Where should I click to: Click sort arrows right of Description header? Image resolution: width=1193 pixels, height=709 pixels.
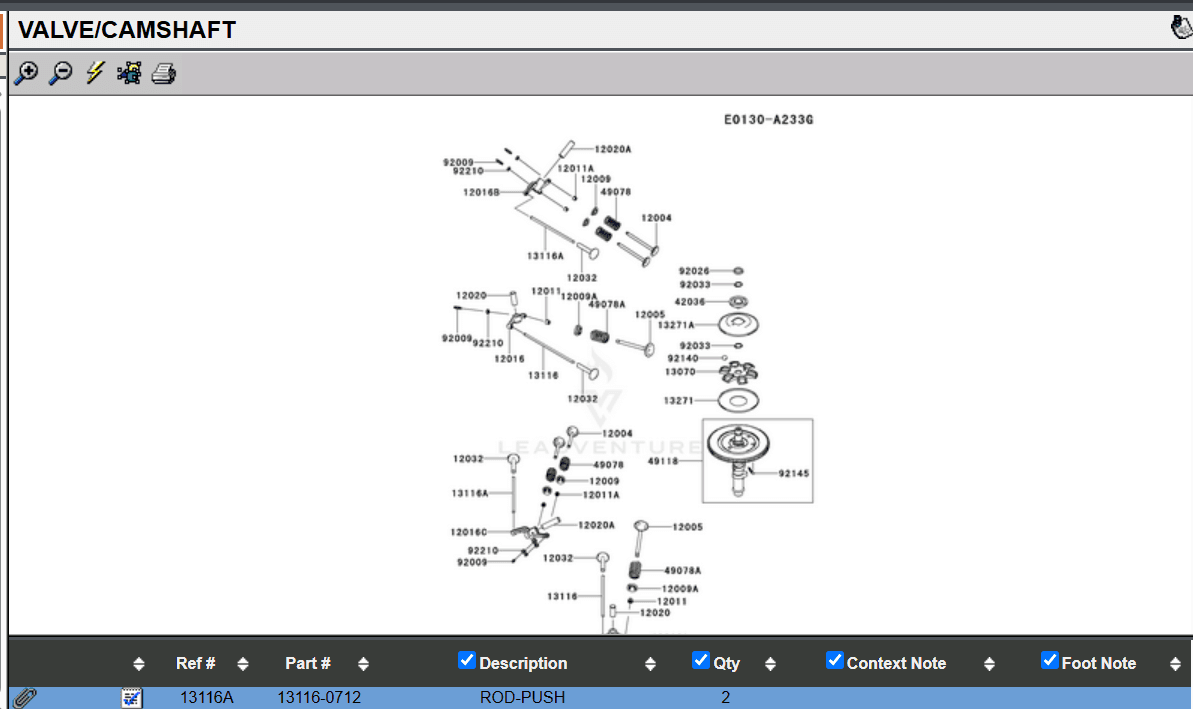click(x=650, y=664)
